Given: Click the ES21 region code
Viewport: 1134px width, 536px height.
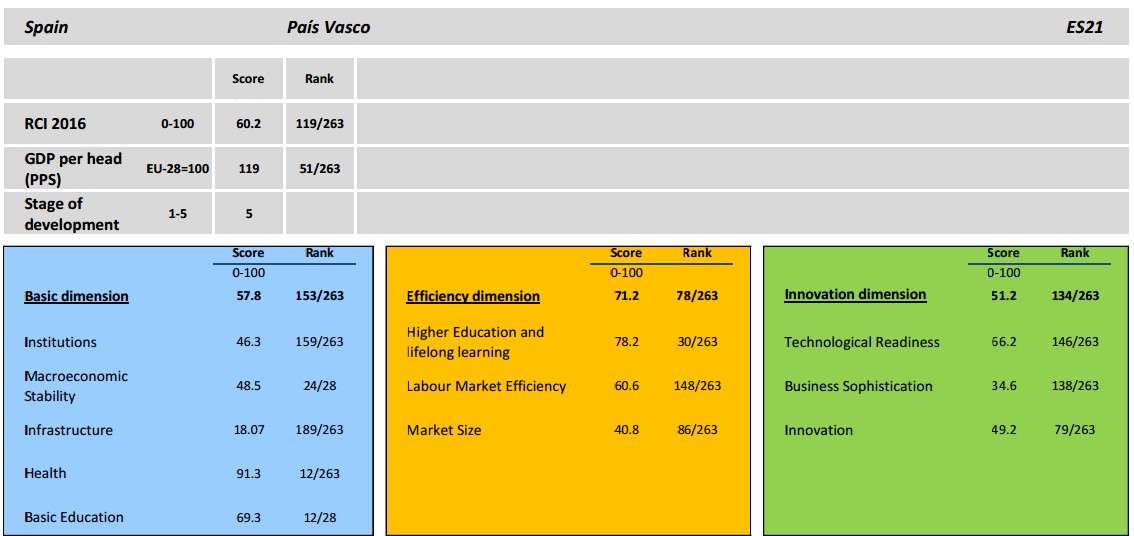Looking at the screenshot, I should (x=1084, y=28).
